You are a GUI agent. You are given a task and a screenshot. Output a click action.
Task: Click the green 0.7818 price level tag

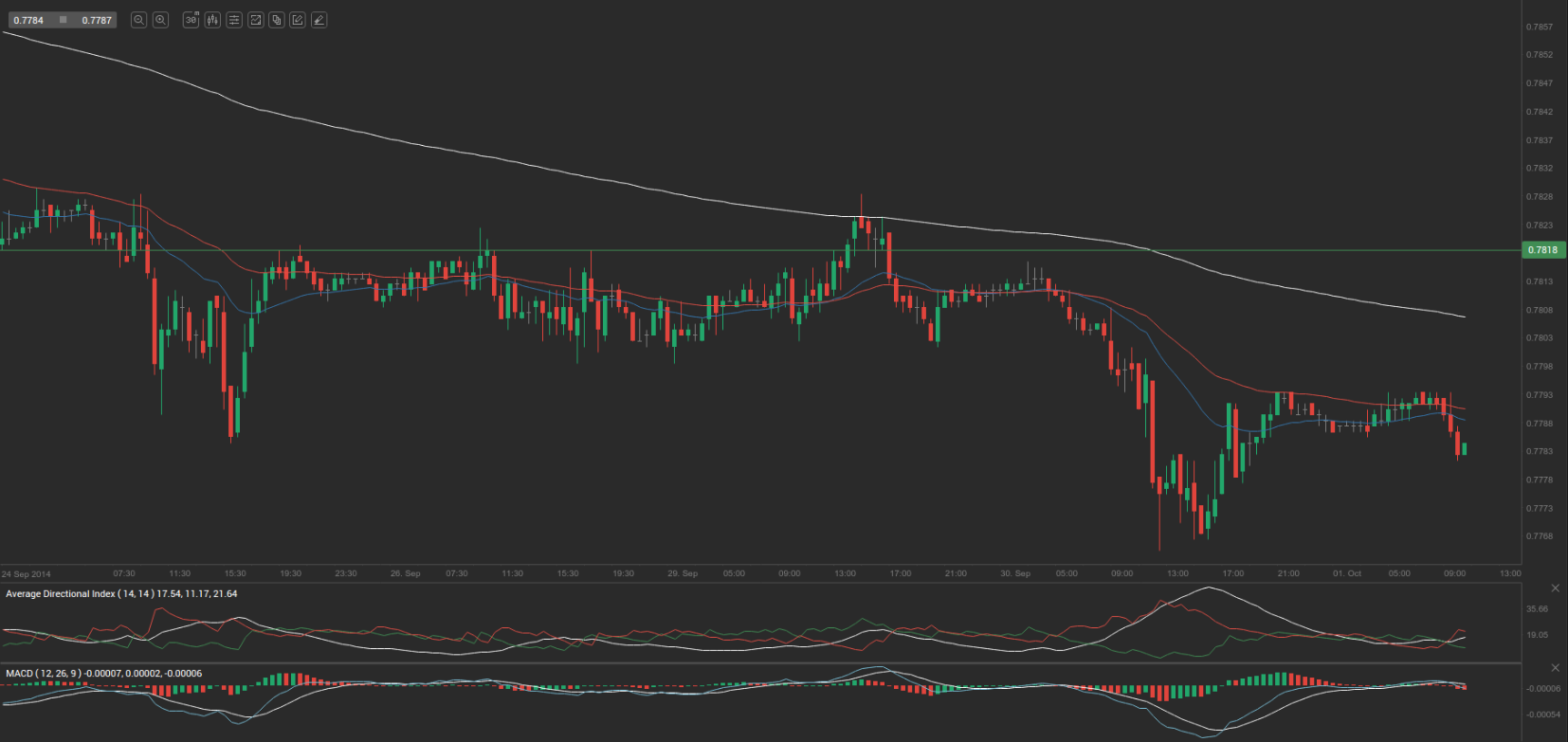coord(1542,250)
